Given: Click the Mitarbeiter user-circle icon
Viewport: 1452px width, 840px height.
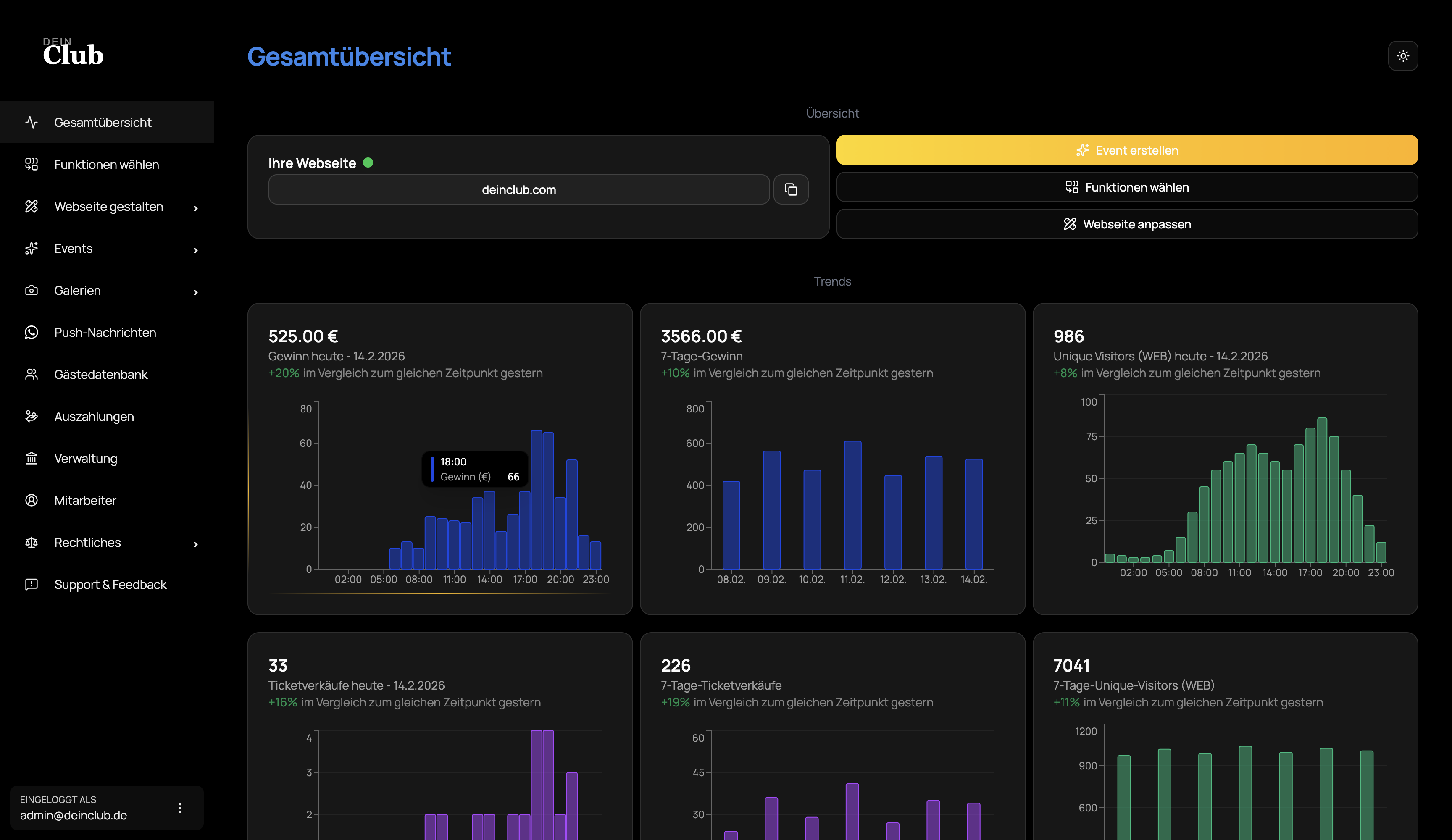Looking at the screenshot, I should [32, 500].
